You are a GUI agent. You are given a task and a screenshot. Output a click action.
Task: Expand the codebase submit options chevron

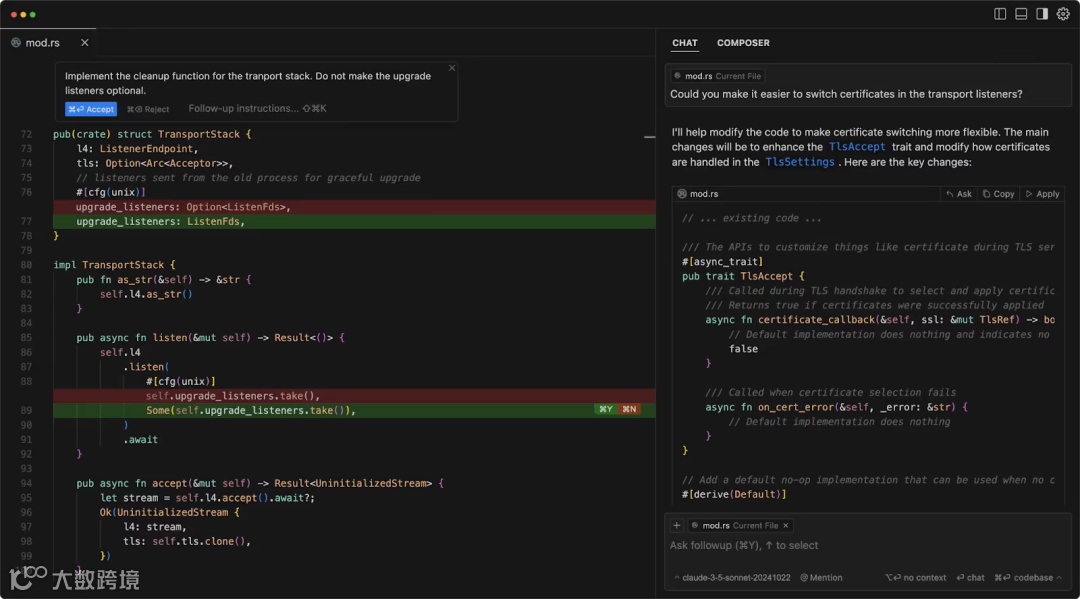tap(1059, 577)
